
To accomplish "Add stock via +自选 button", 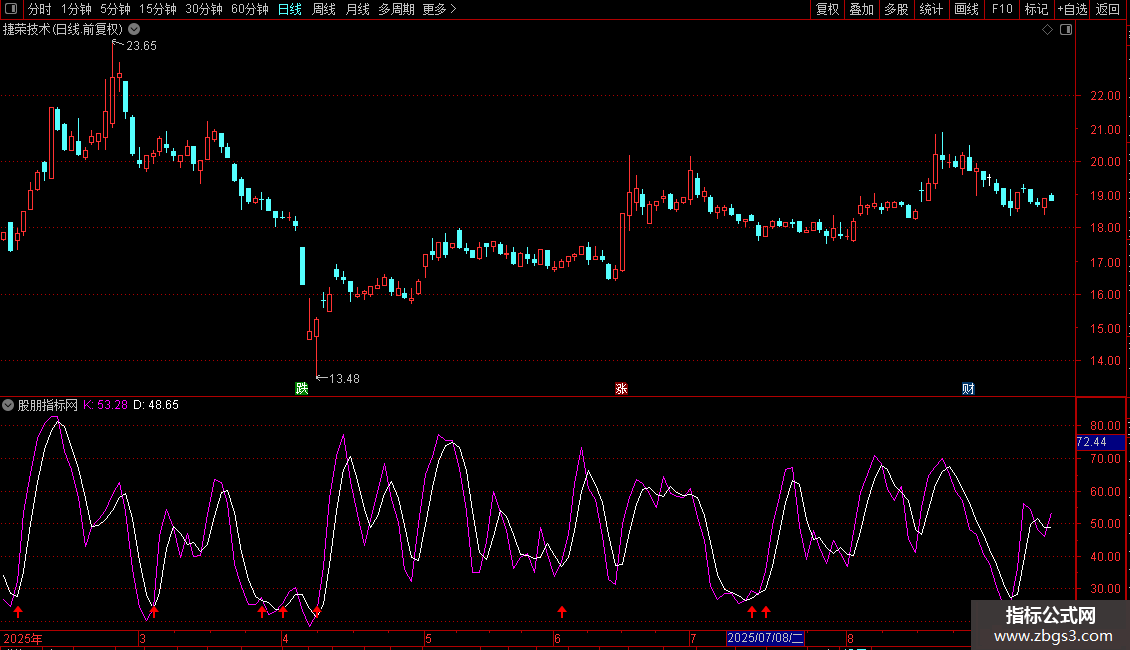I will click(1072, 9).
